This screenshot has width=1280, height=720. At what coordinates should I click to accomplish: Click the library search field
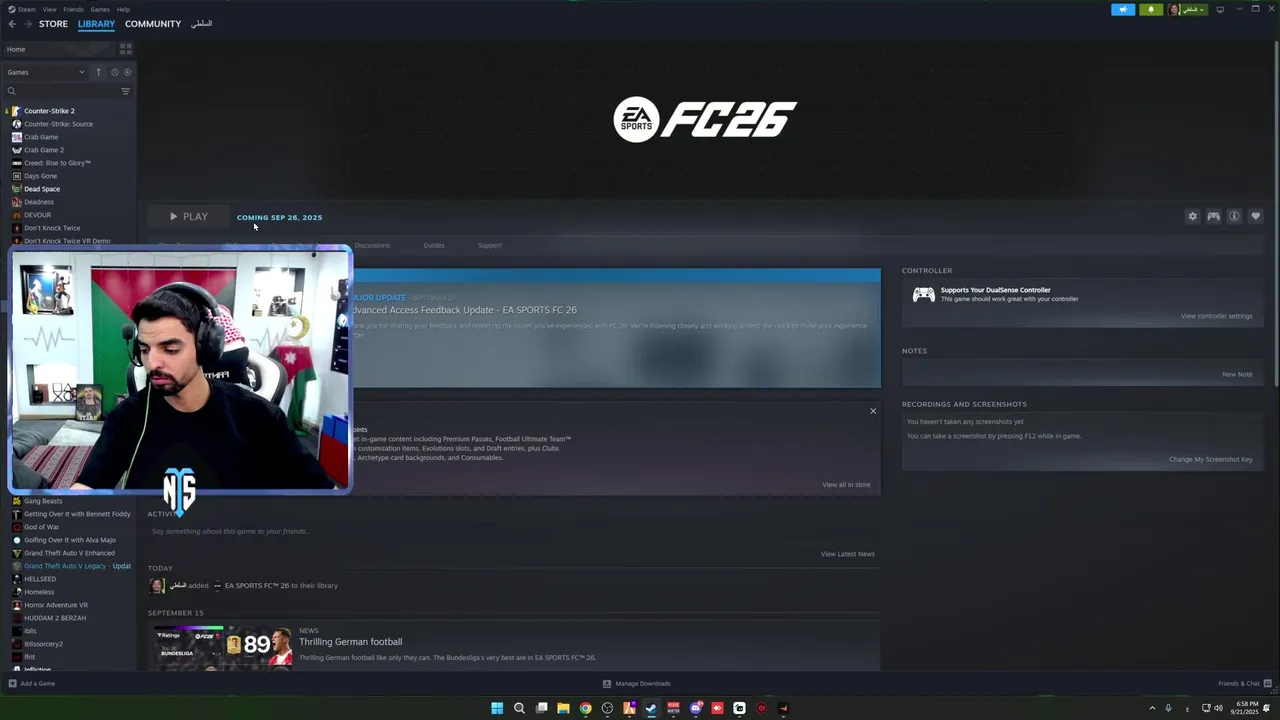click(60, 91)
